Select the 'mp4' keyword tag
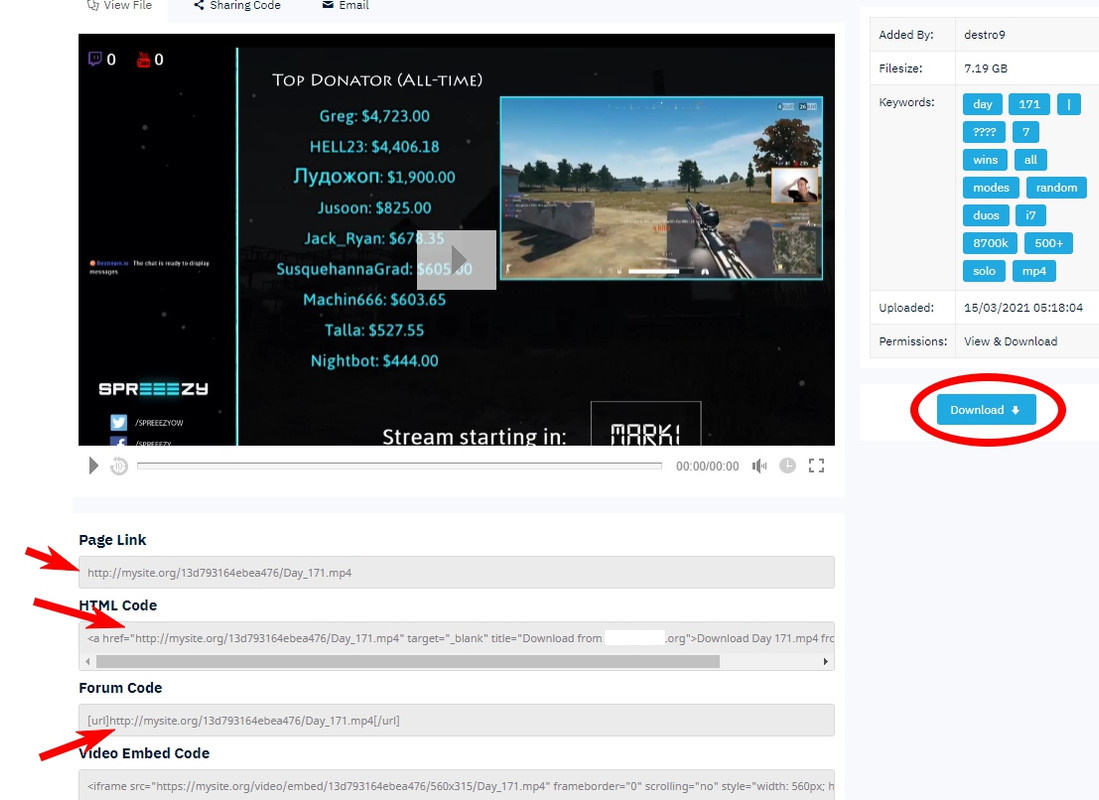Image resolution: width=1099 pixels, height=800 pixels. 1034,271
